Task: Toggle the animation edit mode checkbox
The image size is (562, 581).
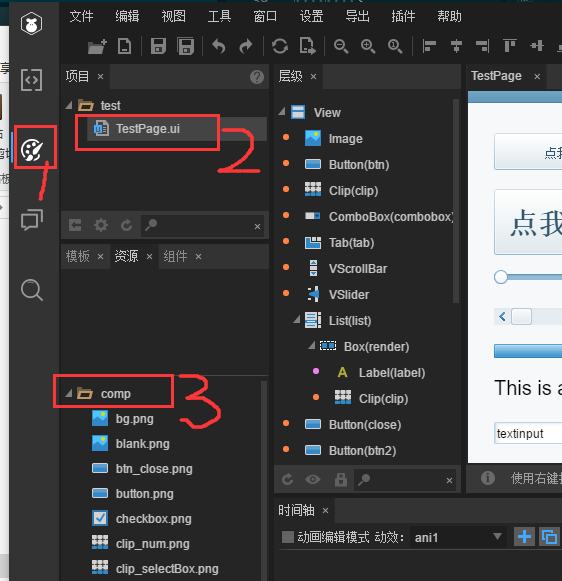Action: 288,537
